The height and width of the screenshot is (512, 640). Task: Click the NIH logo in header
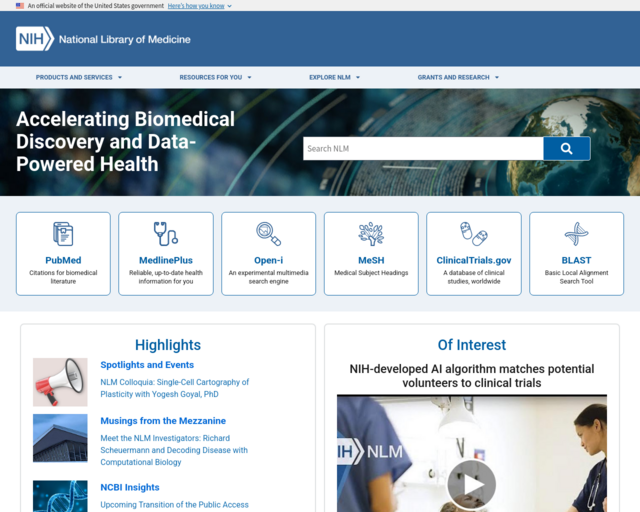tap(35, 39)
